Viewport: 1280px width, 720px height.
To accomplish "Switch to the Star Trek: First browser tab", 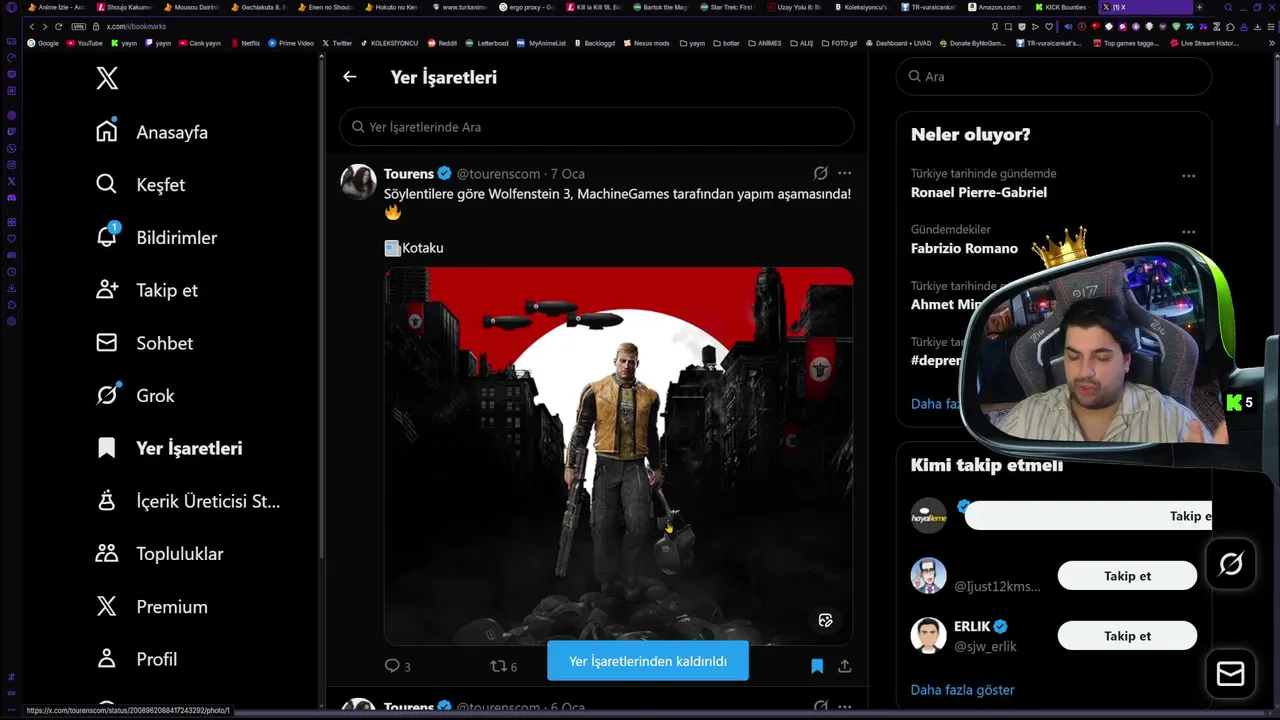I will tap(727, 7).
